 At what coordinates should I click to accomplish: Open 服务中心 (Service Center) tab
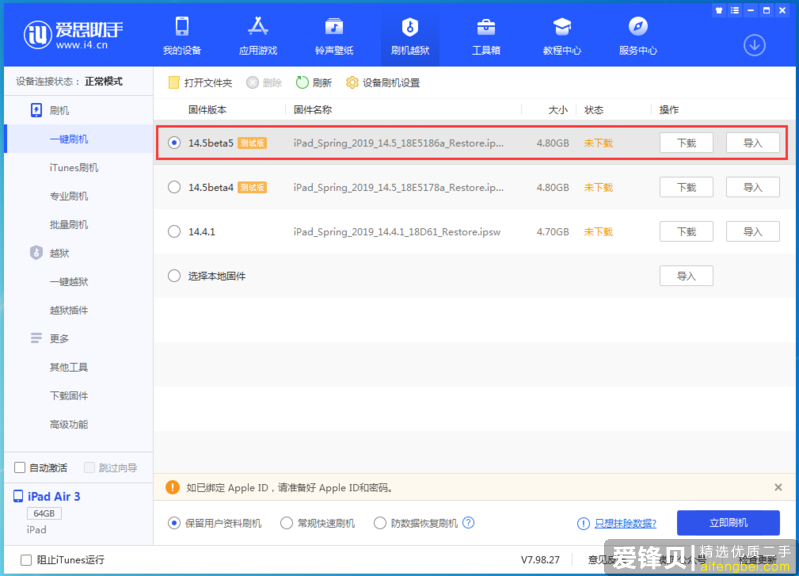[x=637, y=35]
